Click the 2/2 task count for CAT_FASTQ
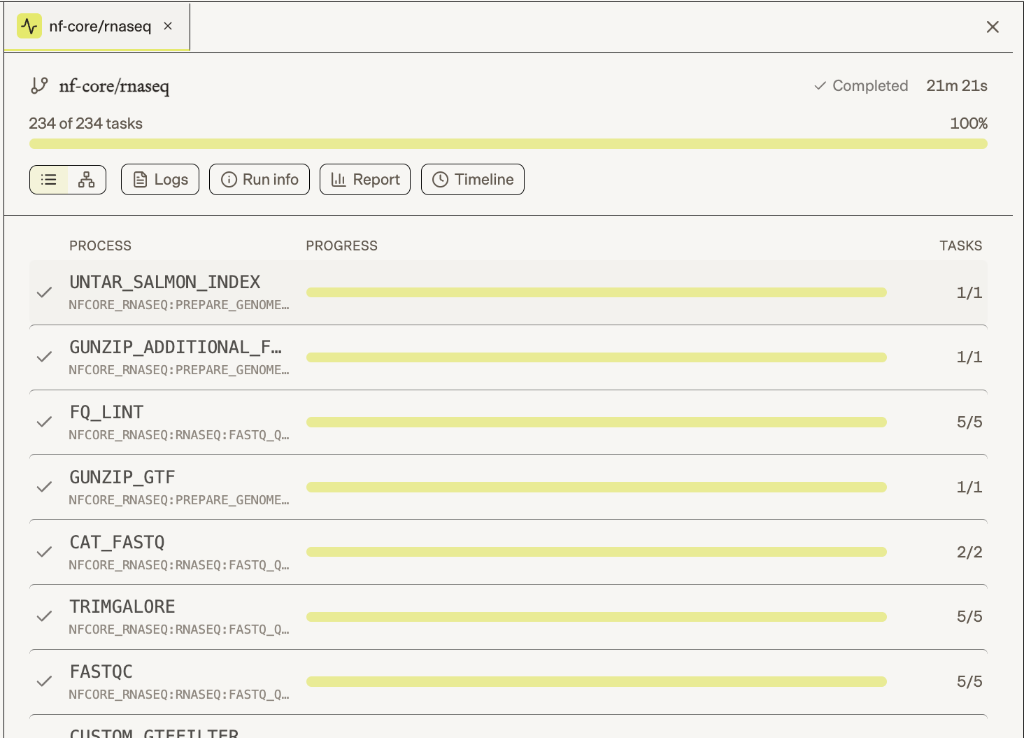Viewport: 1024px width, 738px height. point(969,553)
